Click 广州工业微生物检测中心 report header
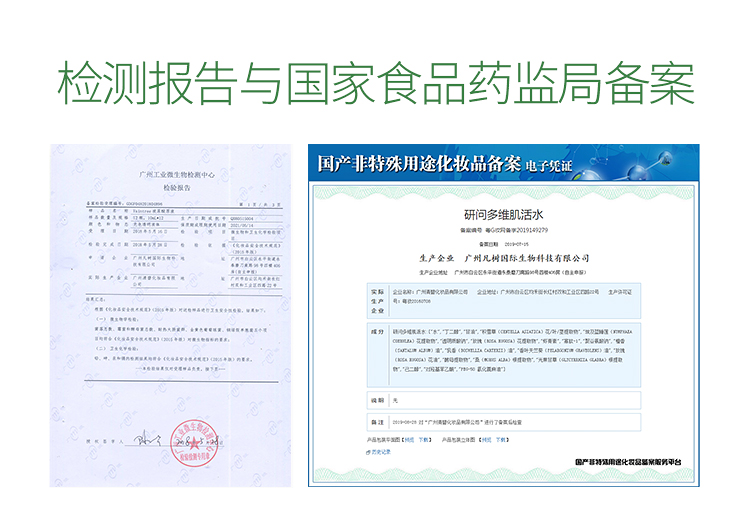 point(177,175)
